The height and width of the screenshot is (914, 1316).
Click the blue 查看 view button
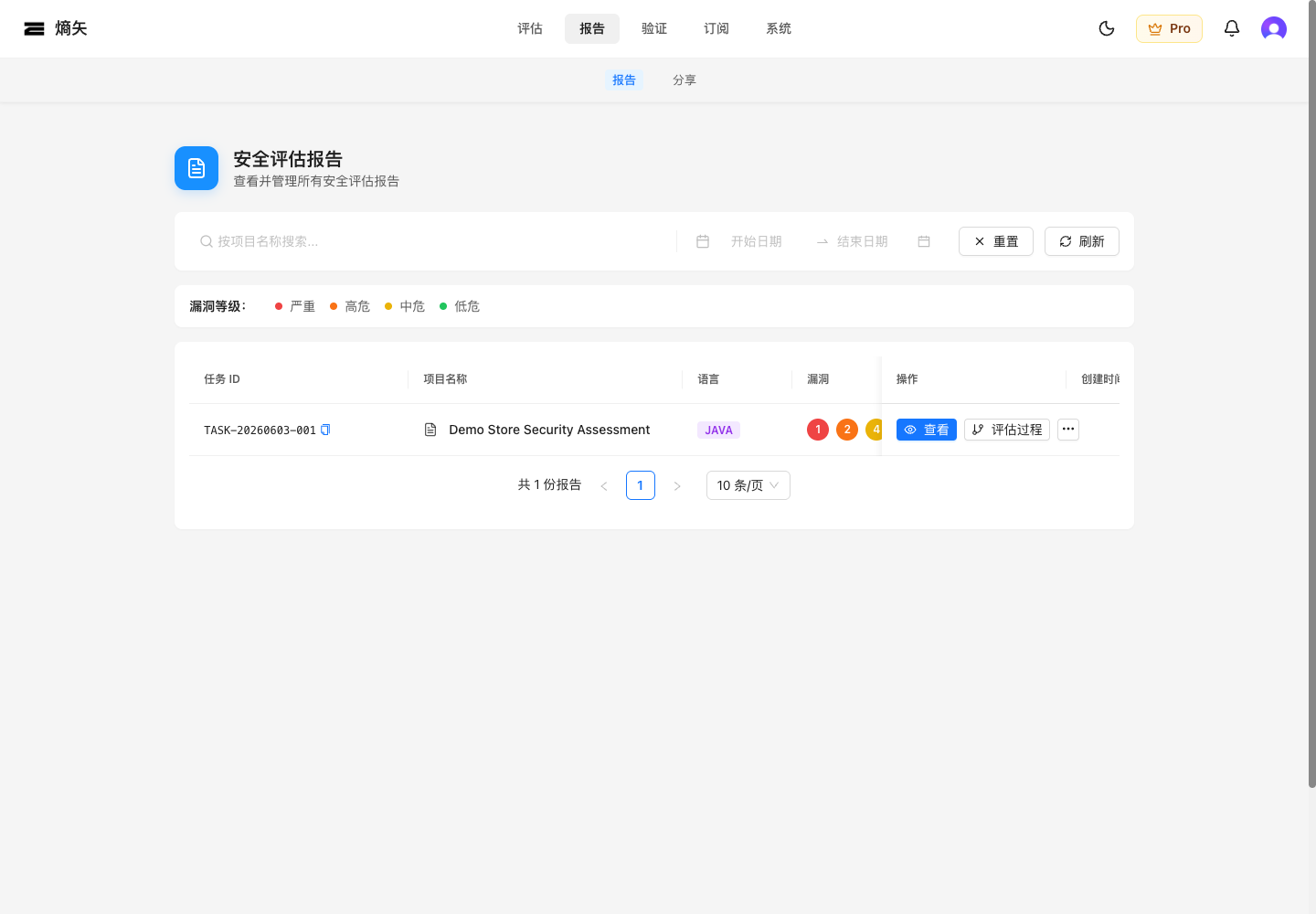[927, 430]
